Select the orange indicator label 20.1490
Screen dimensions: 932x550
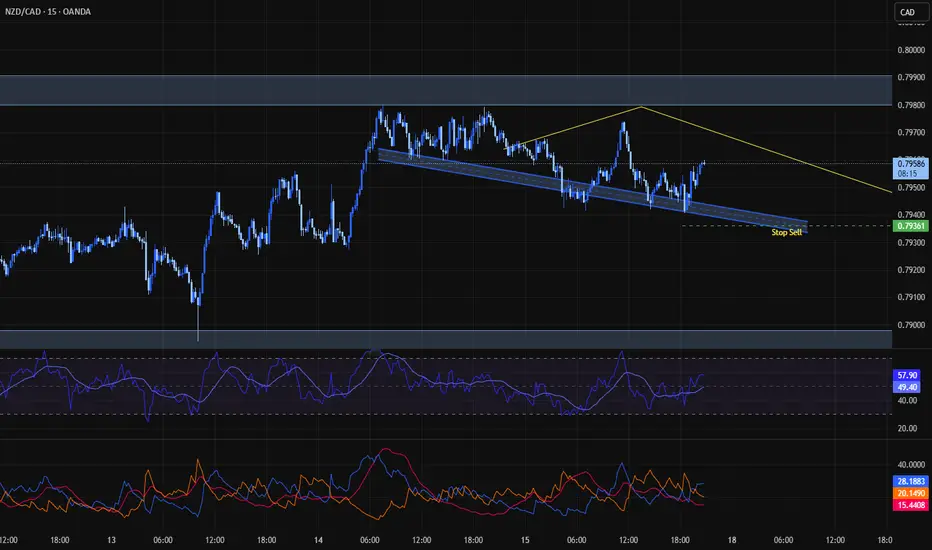[x=911, y=493]
